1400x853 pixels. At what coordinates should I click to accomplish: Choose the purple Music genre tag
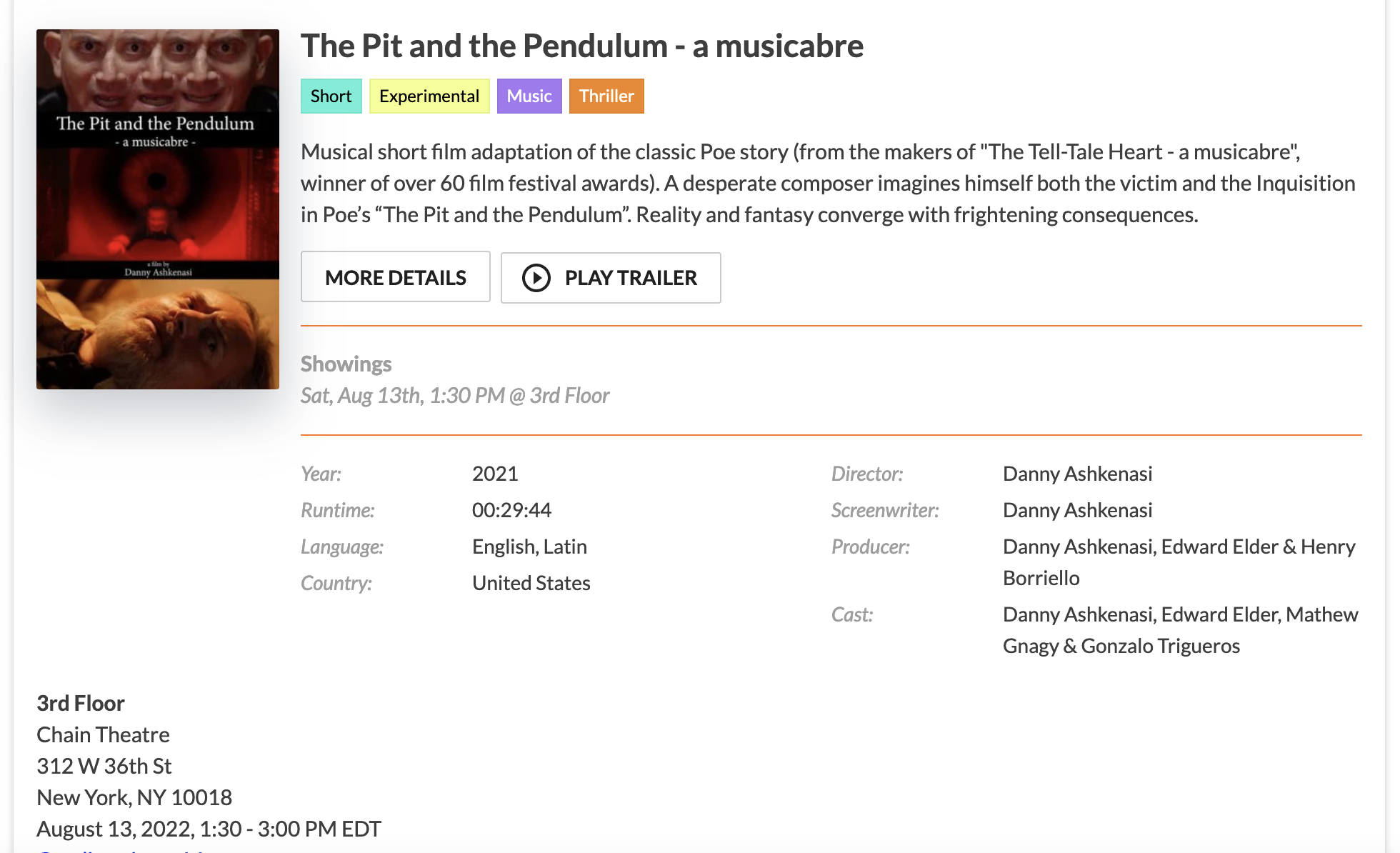coord(529,96)
